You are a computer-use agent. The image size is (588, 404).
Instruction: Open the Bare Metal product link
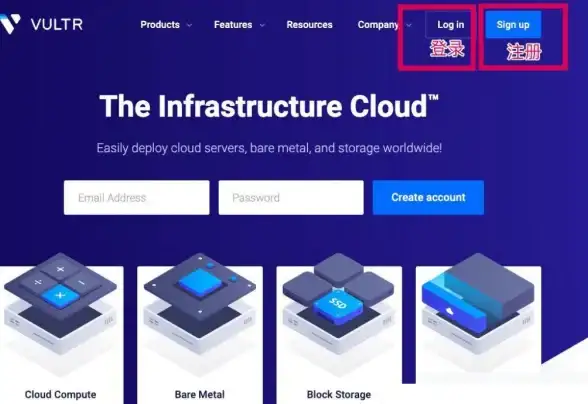200,395
